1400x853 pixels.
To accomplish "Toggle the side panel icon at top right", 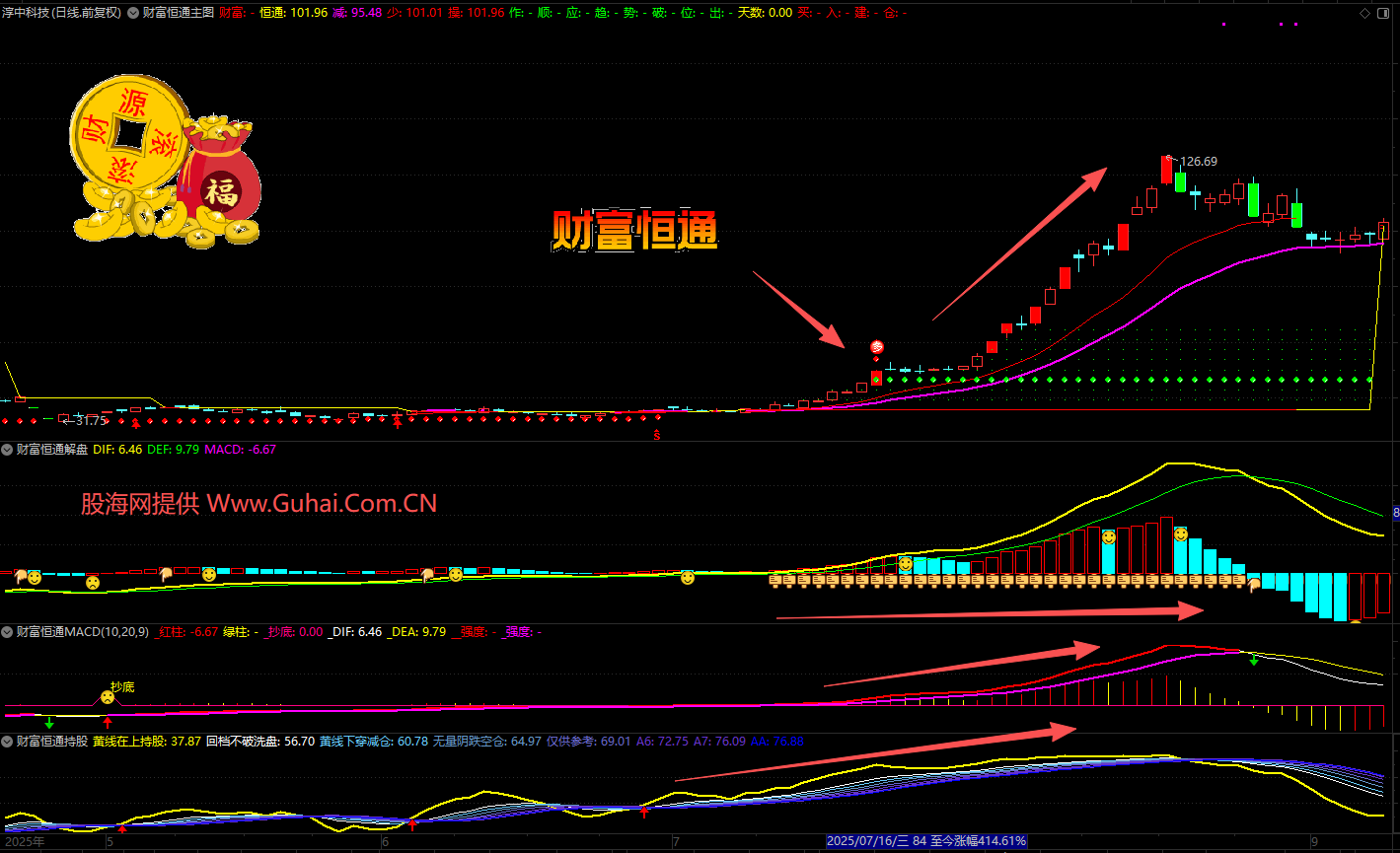I will click(1382, 13).
